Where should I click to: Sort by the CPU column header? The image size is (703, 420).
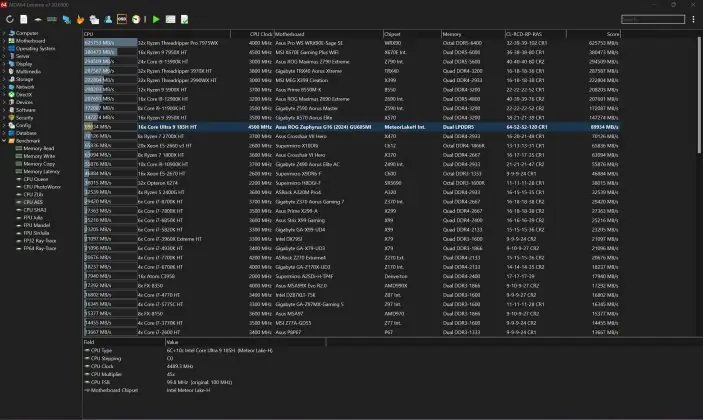coord(156,34)
